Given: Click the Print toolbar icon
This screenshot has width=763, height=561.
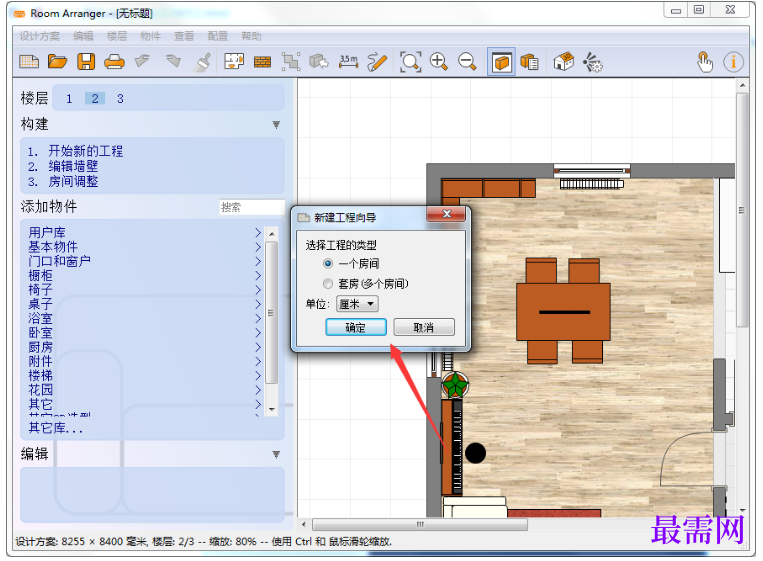Looking at the screenshot, I should tap(114, 62).
